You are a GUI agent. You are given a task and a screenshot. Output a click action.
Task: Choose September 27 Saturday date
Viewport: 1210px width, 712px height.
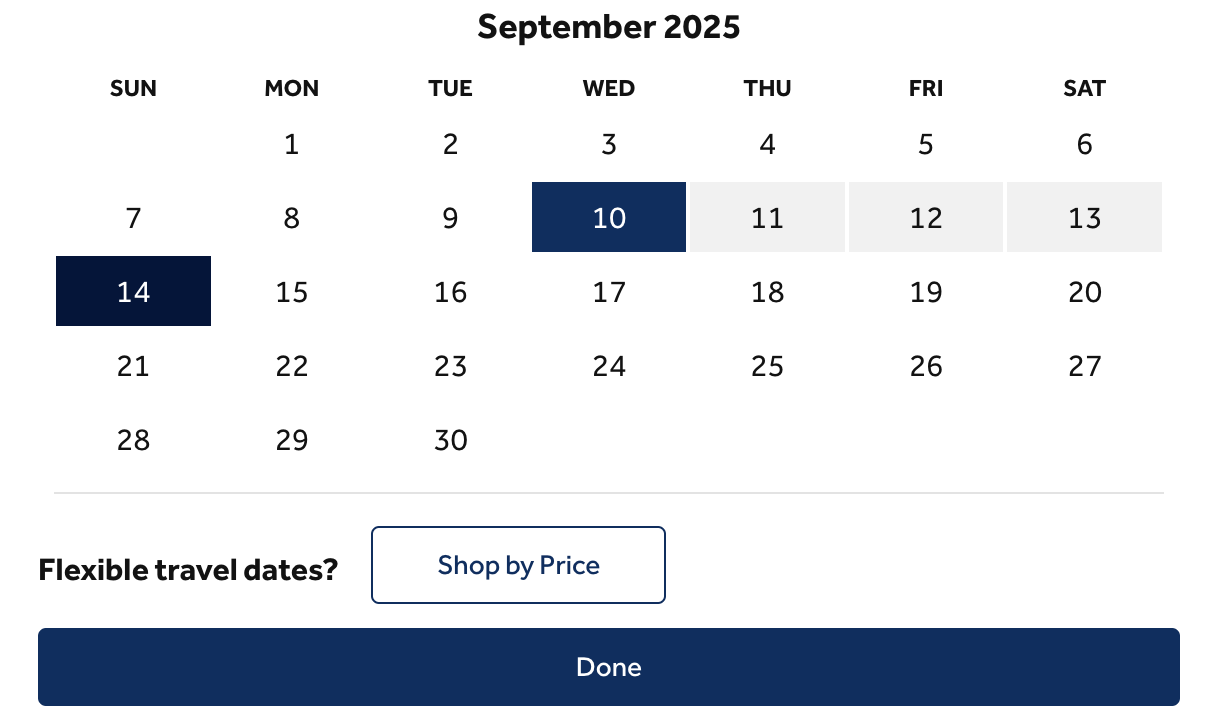(x=1084, y=365)
